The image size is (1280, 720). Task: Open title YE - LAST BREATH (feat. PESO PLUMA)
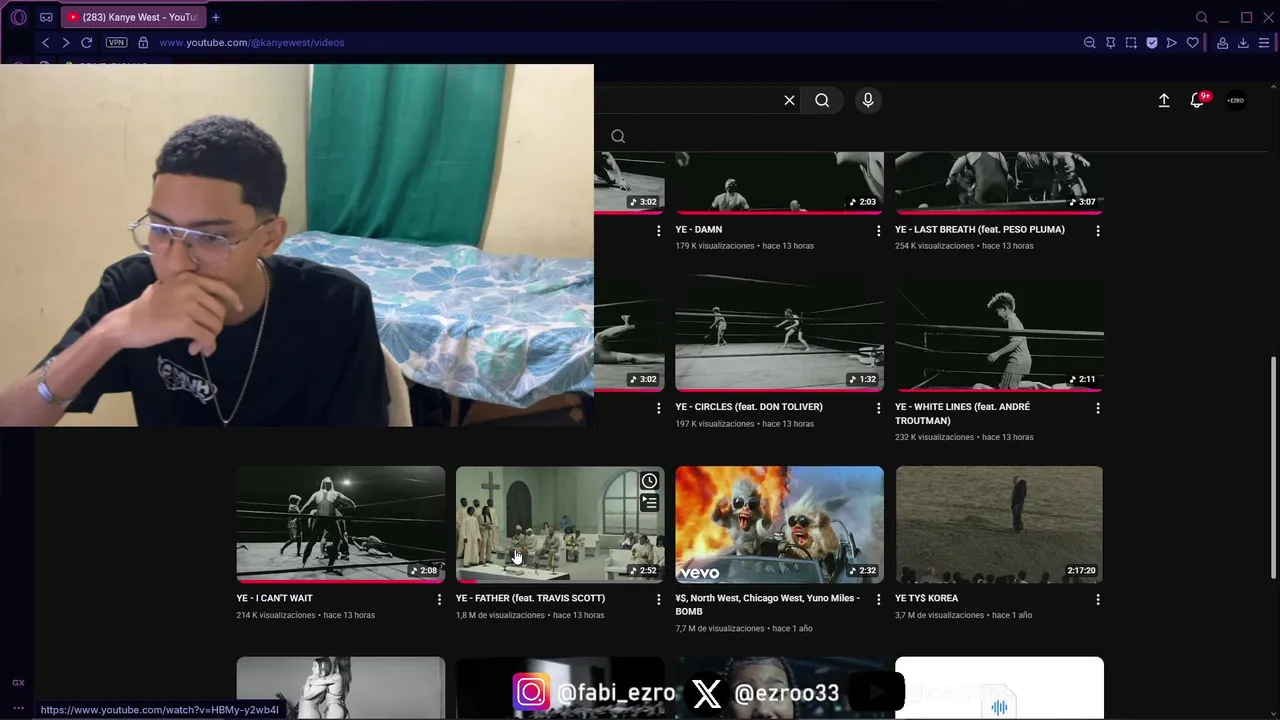click(980, 229)
